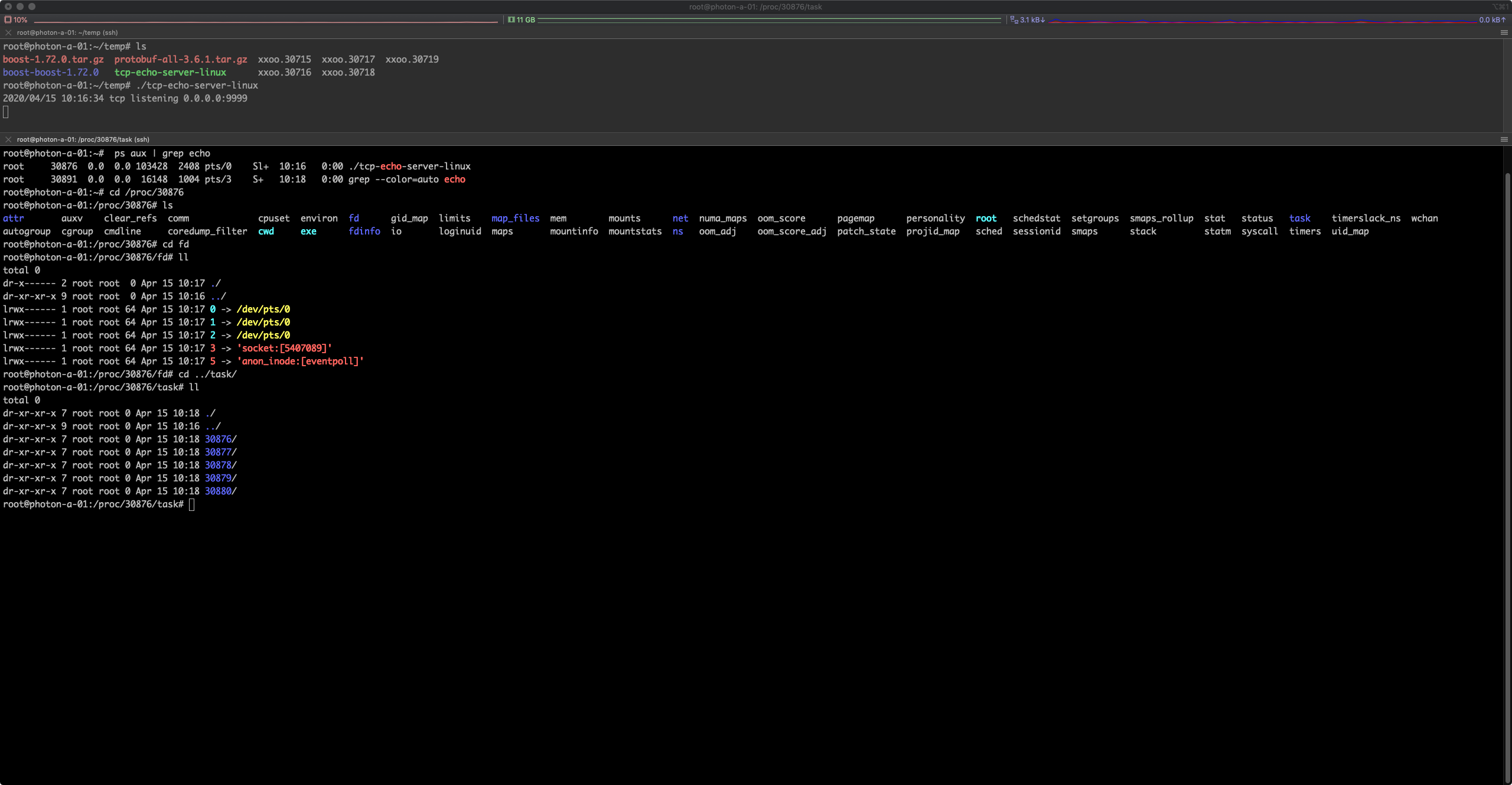Click the map_files directory entry
Viewport: 1512px width, 785px height.
pyautogui.click(x=515, y=218)
